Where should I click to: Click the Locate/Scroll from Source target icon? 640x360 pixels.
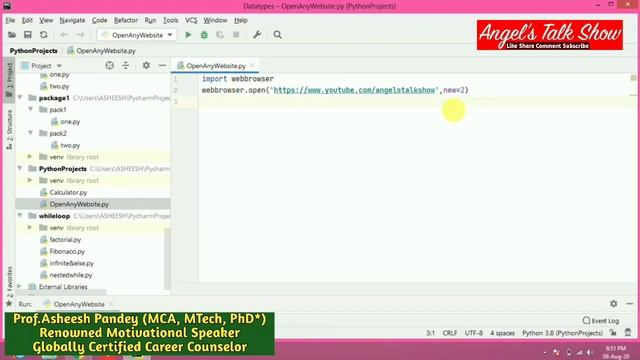click(109, 65)
